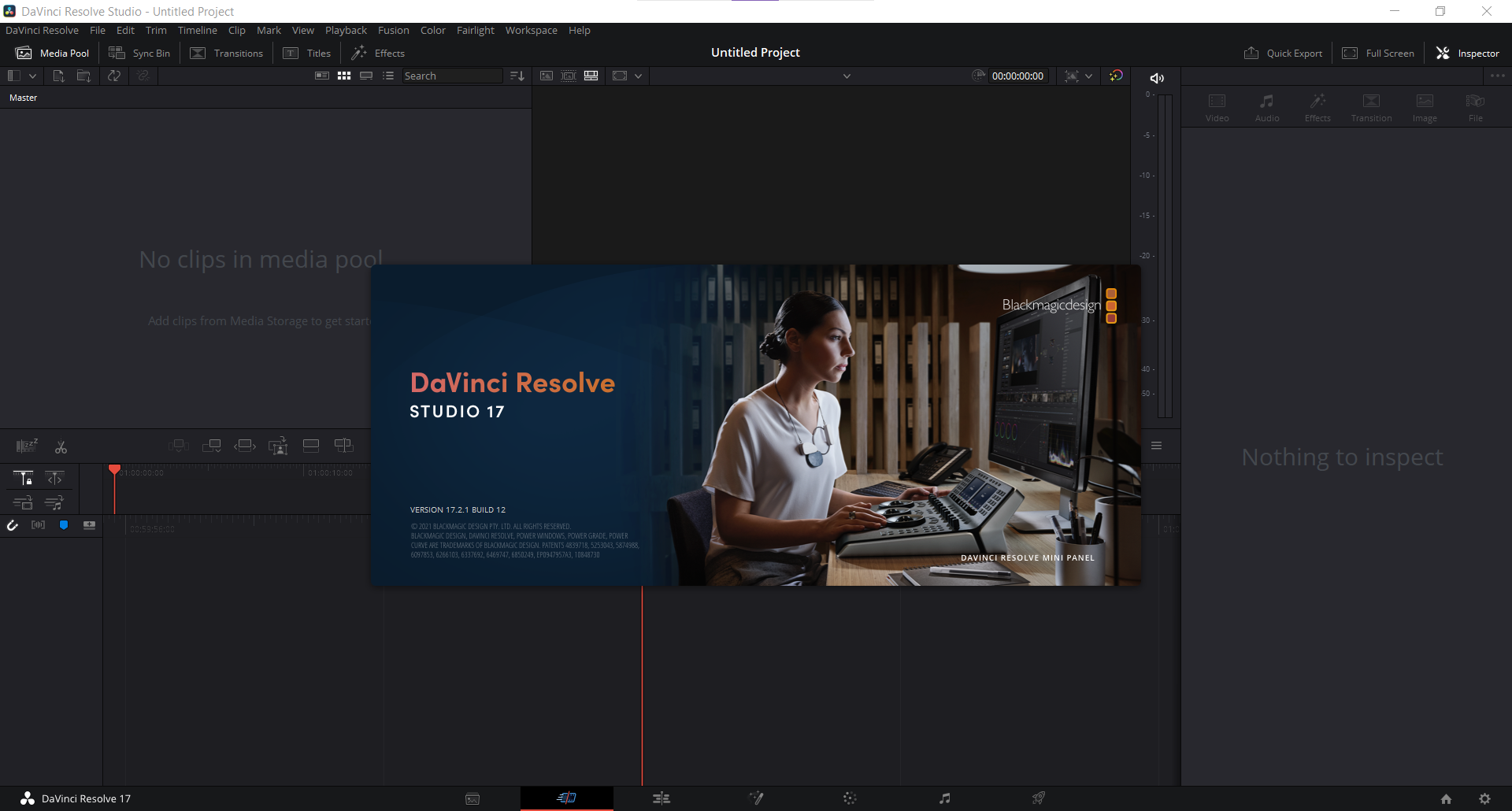Click the Bypass Color Grades and Fusion icon
1512x811 pixels.
pyautogui.click(x=1116, y=76)
